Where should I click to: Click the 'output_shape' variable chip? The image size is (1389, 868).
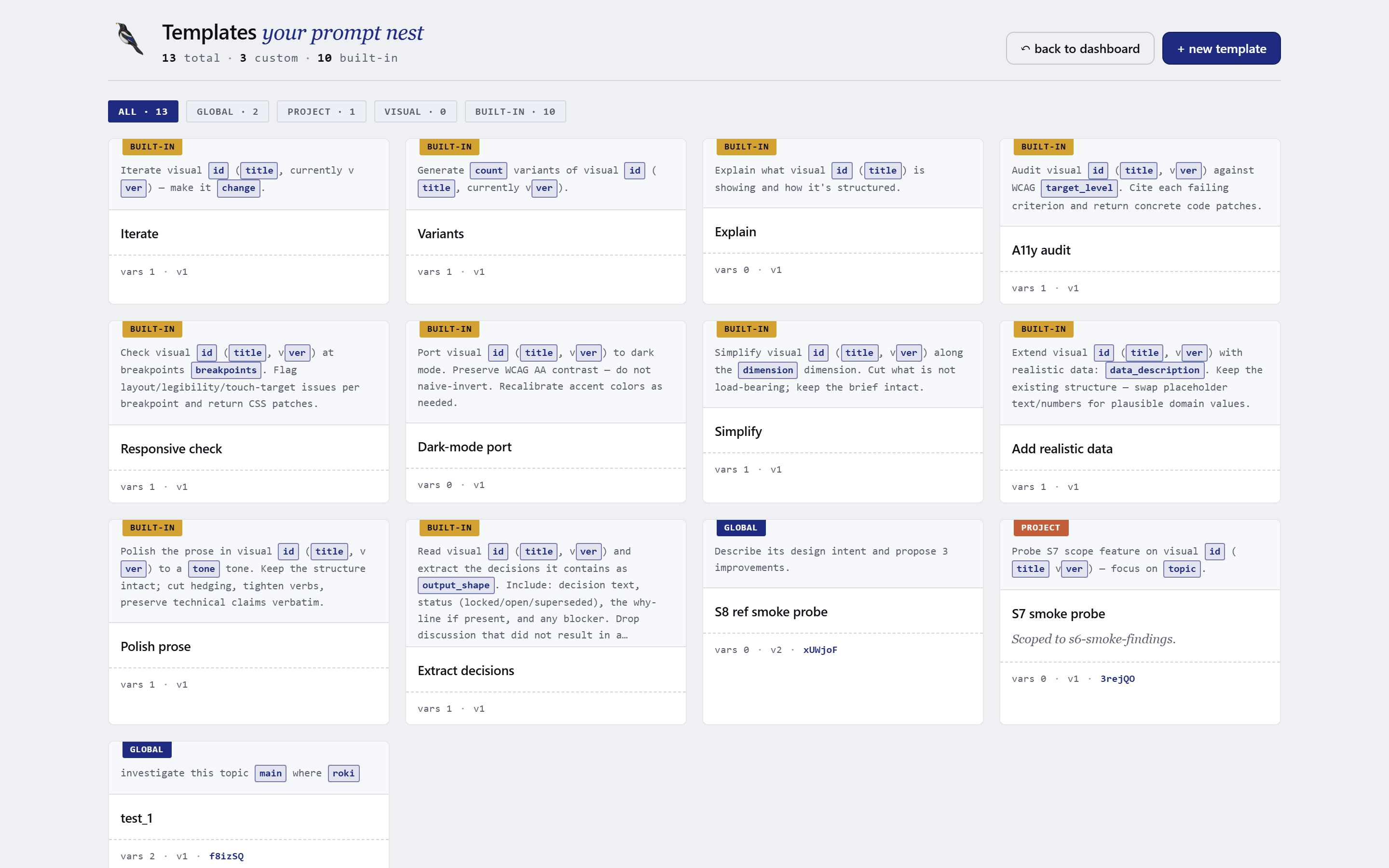456,585
